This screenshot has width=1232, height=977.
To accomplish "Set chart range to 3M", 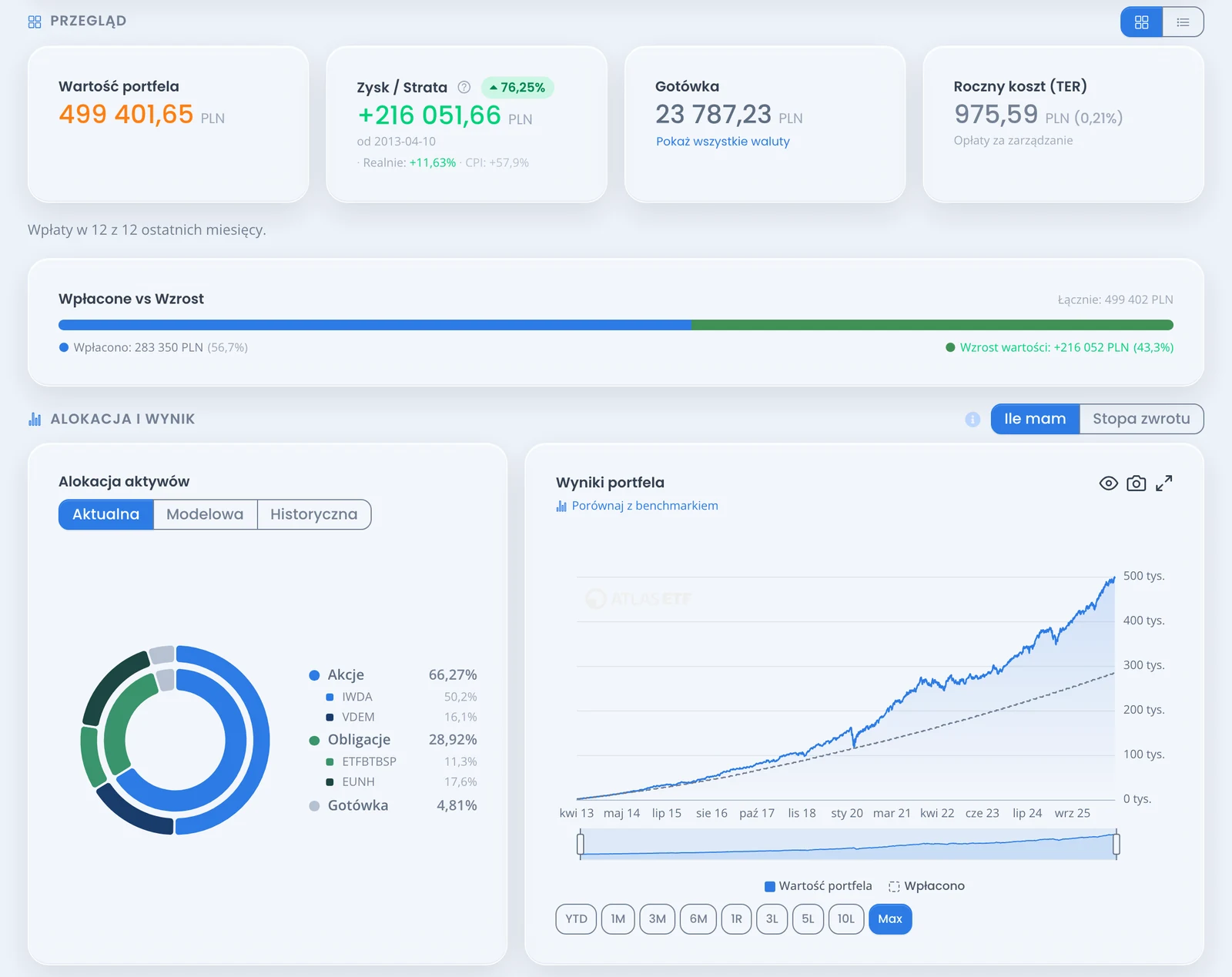I will (657, 919).
